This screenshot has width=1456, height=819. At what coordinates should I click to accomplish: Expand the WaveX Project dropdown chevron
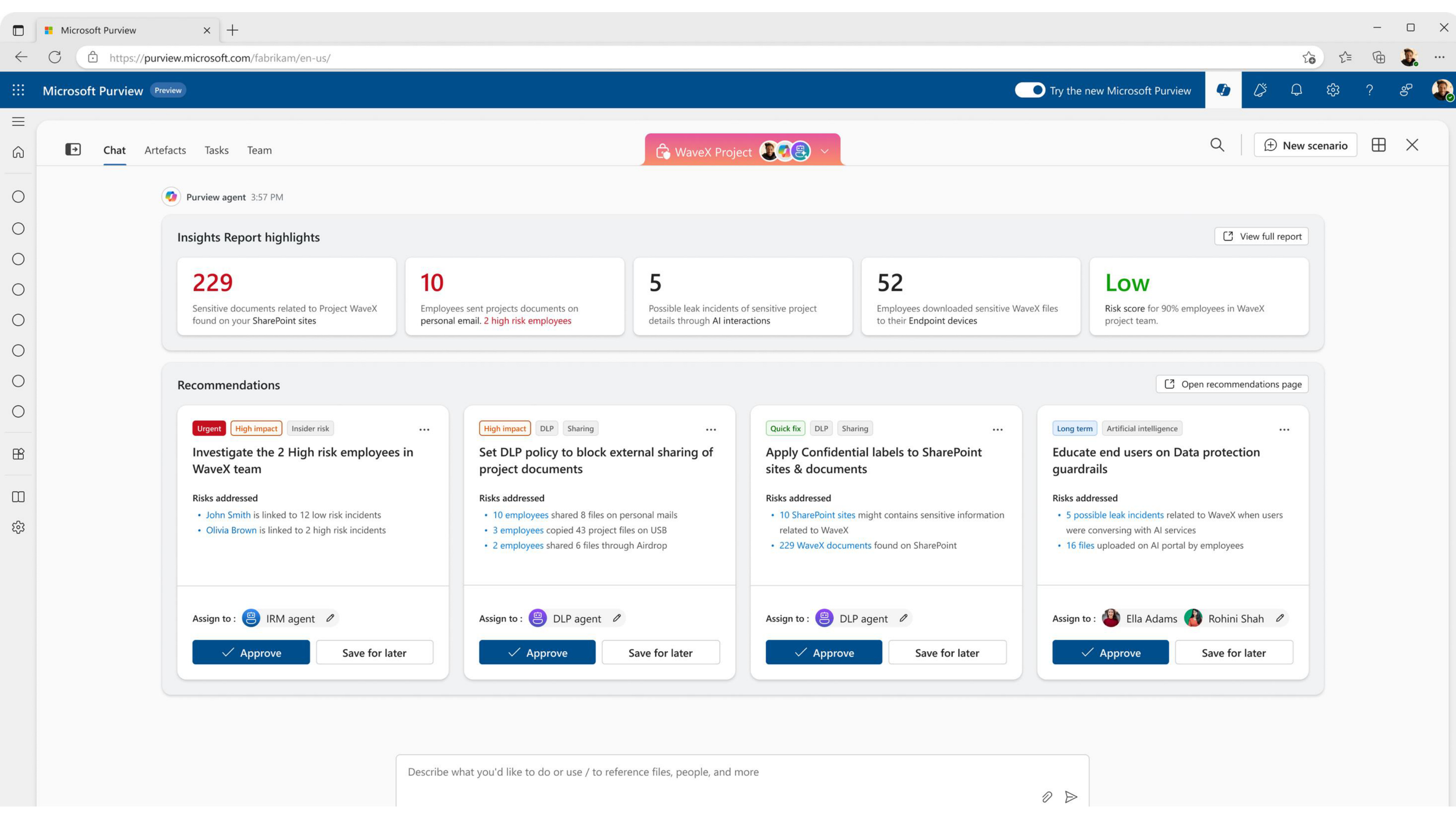[824, 151]
